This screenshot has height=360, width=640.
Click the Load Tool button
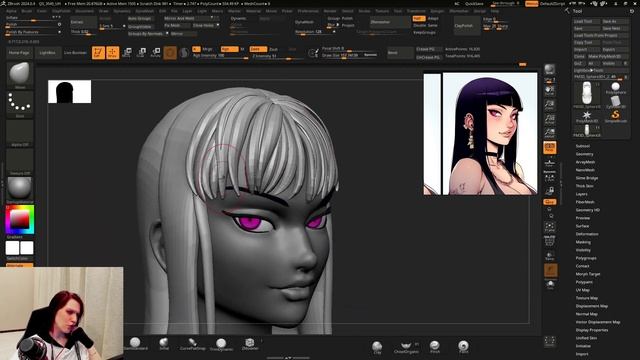click(x=587, y=21)
